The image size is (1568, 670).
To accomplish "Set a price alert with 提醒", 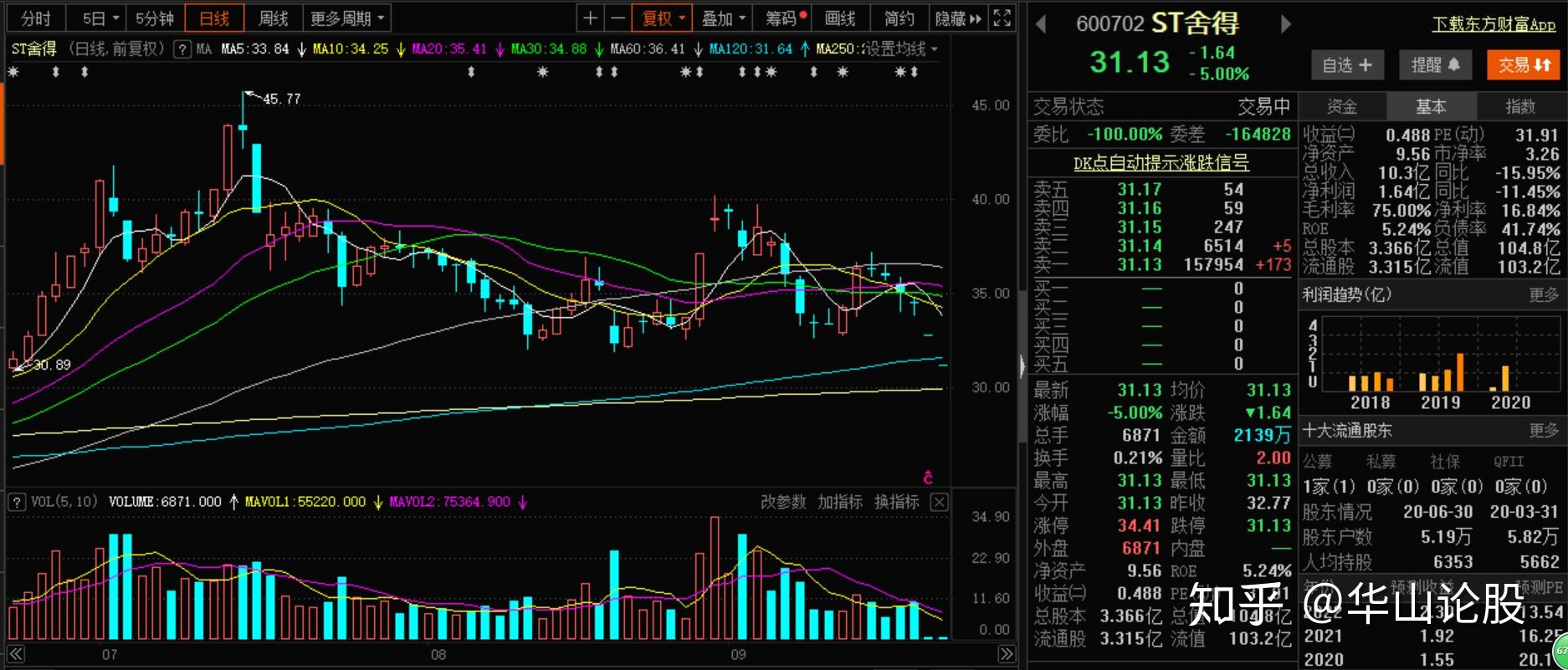I will point(1435,65).
